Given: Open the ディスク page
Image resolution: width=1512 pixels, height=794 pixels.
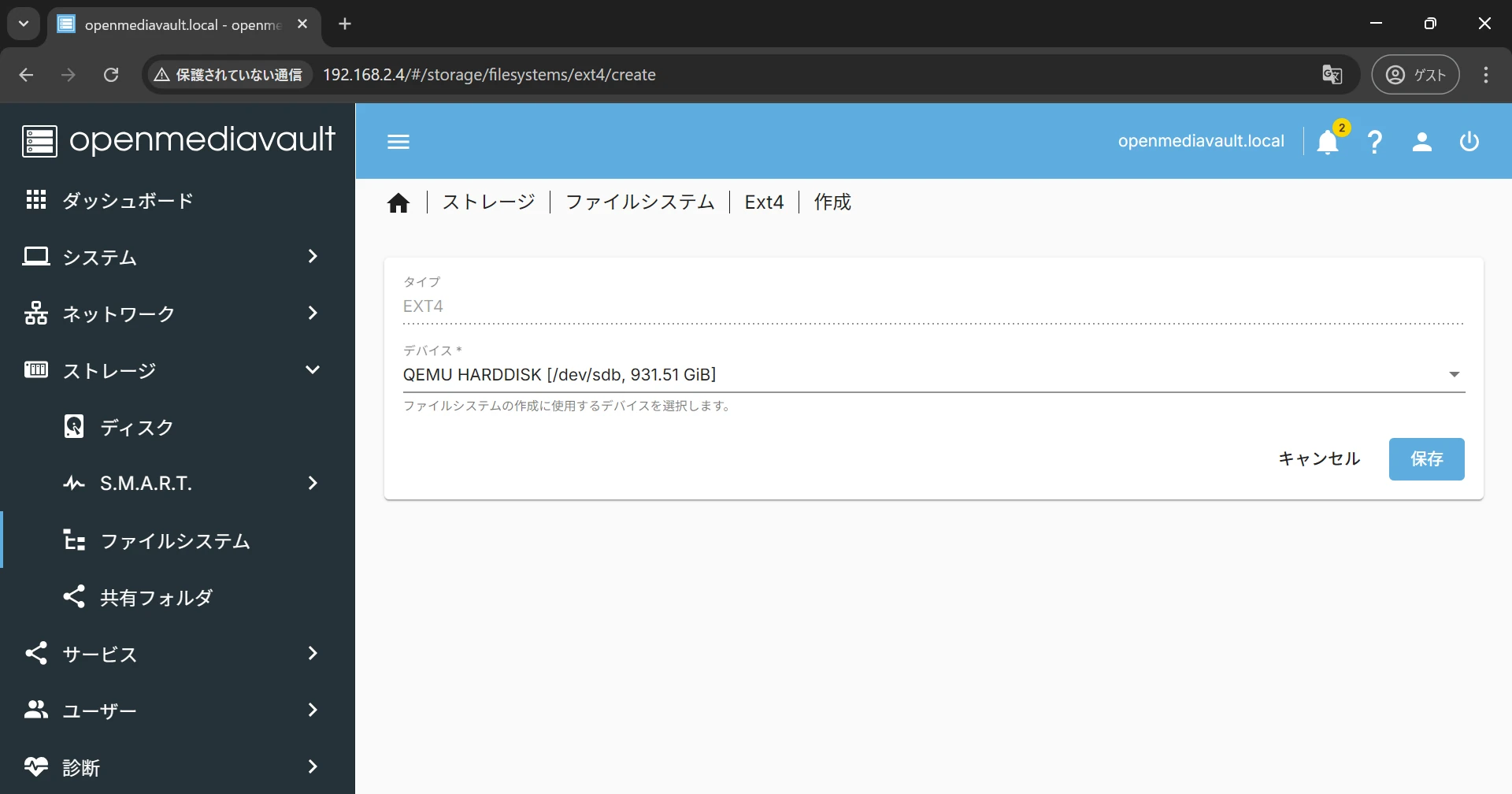Looking at the screenshot, I should (177, 427).
